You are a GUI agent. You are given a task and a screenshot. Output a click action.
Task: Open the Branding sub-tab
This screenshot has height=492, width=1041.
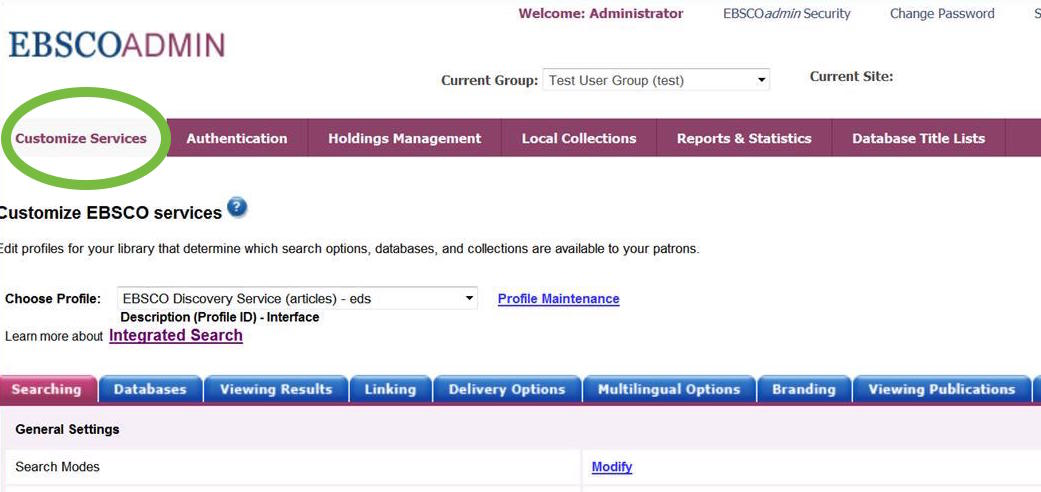tap(804, 389)
